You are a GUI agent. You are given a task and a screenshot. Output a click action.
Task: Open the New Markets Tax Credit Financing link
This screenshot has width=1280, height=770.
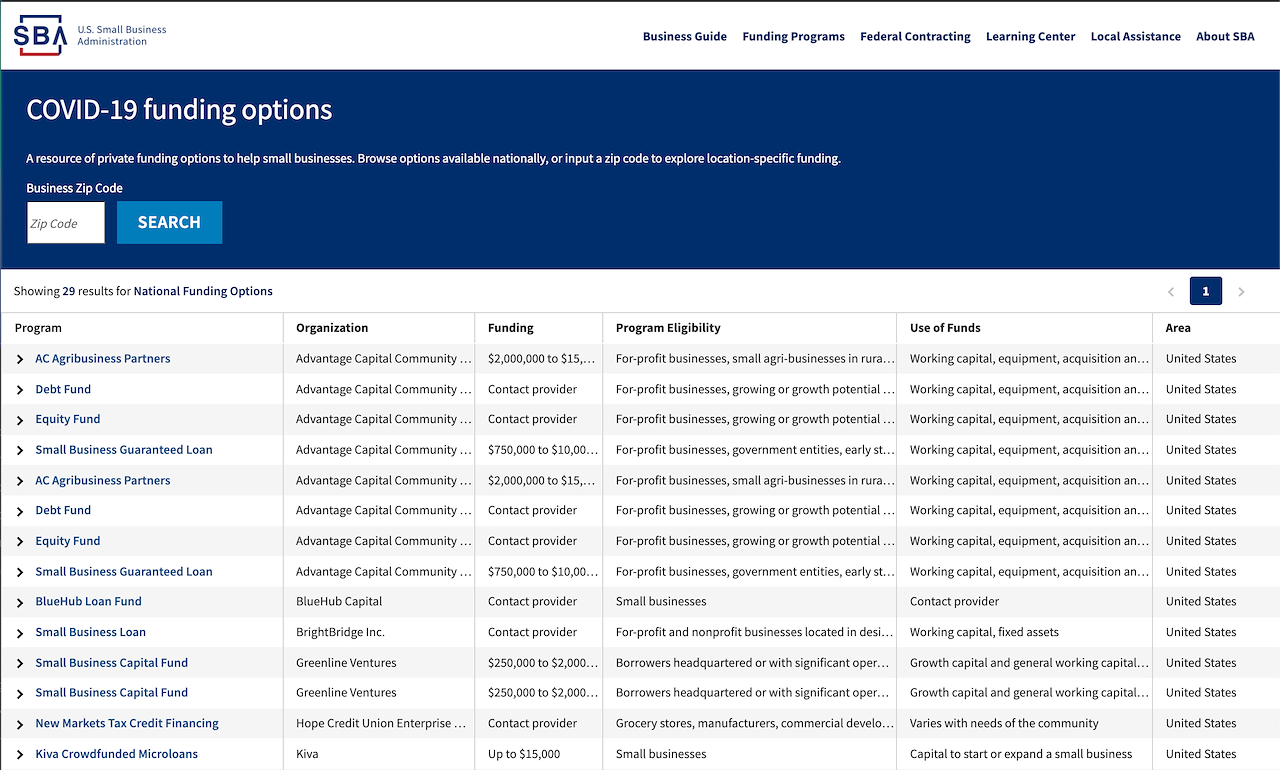[127, 723]
